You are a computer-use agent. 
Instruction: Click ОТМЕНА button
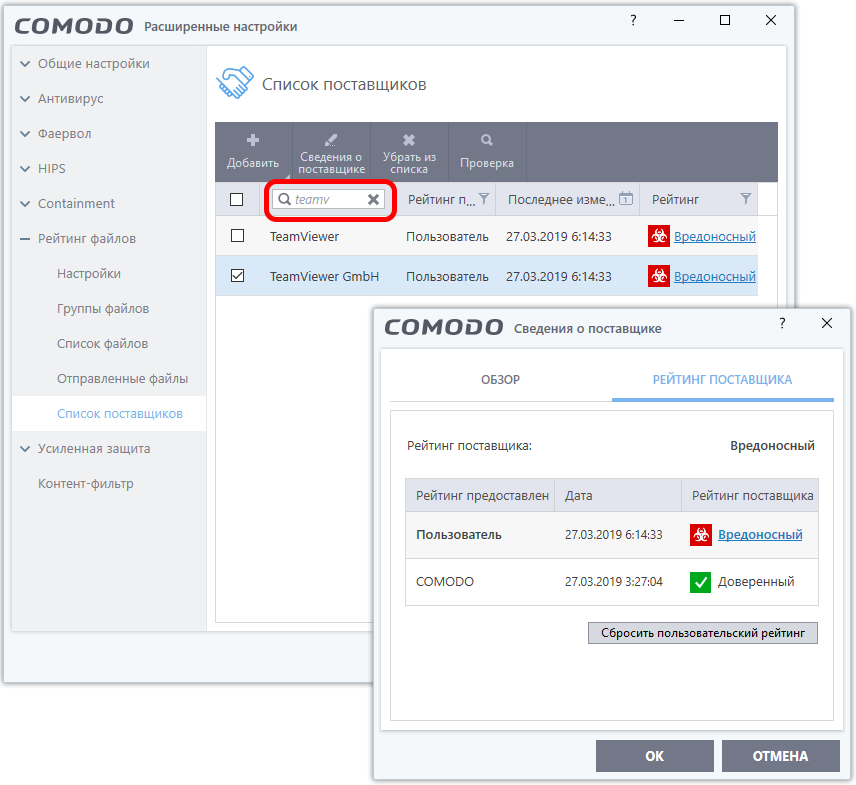click(781, 756)
